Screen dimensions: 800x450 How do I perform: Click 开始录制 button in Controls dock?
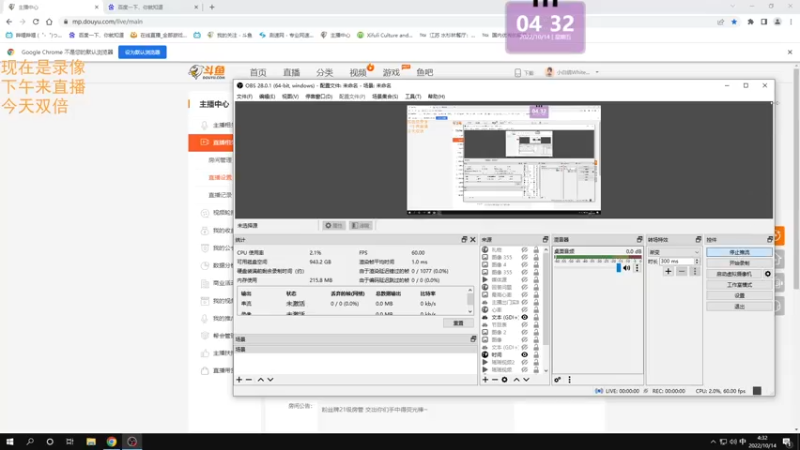(739, 263)
